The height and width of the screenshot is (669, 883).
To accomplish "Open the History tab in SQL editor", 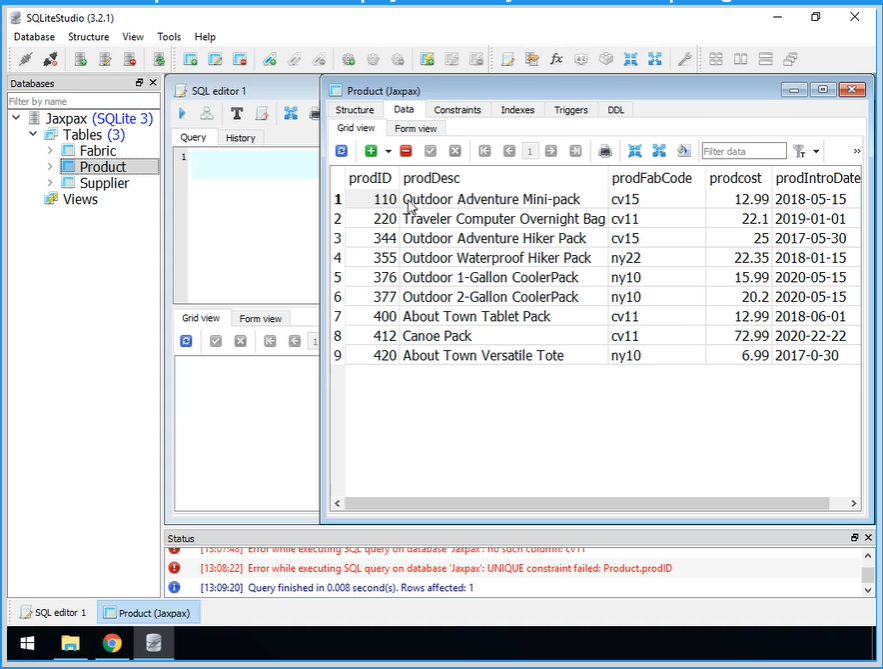I will click(x=240, y=138).
